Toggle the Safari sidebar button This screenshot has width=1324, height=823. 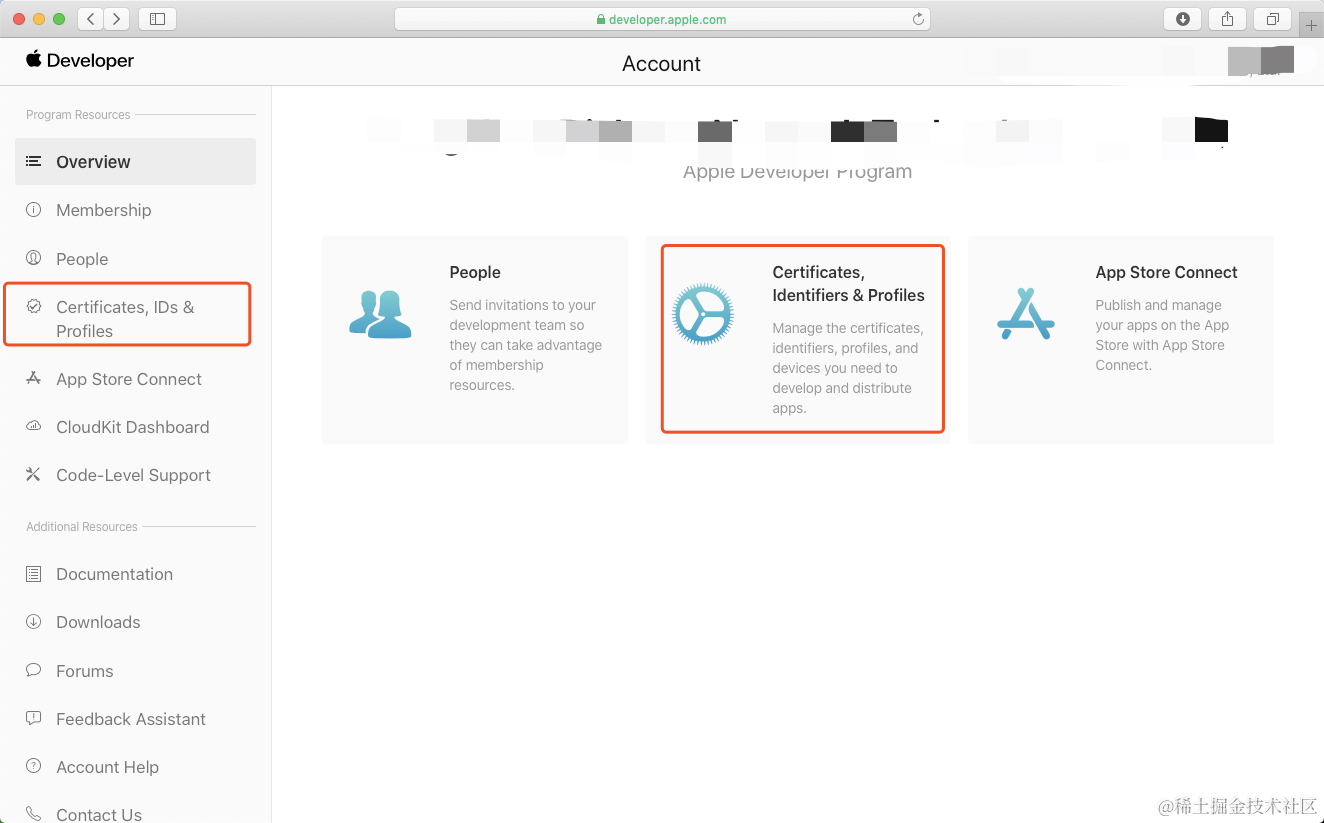[157, 19]
